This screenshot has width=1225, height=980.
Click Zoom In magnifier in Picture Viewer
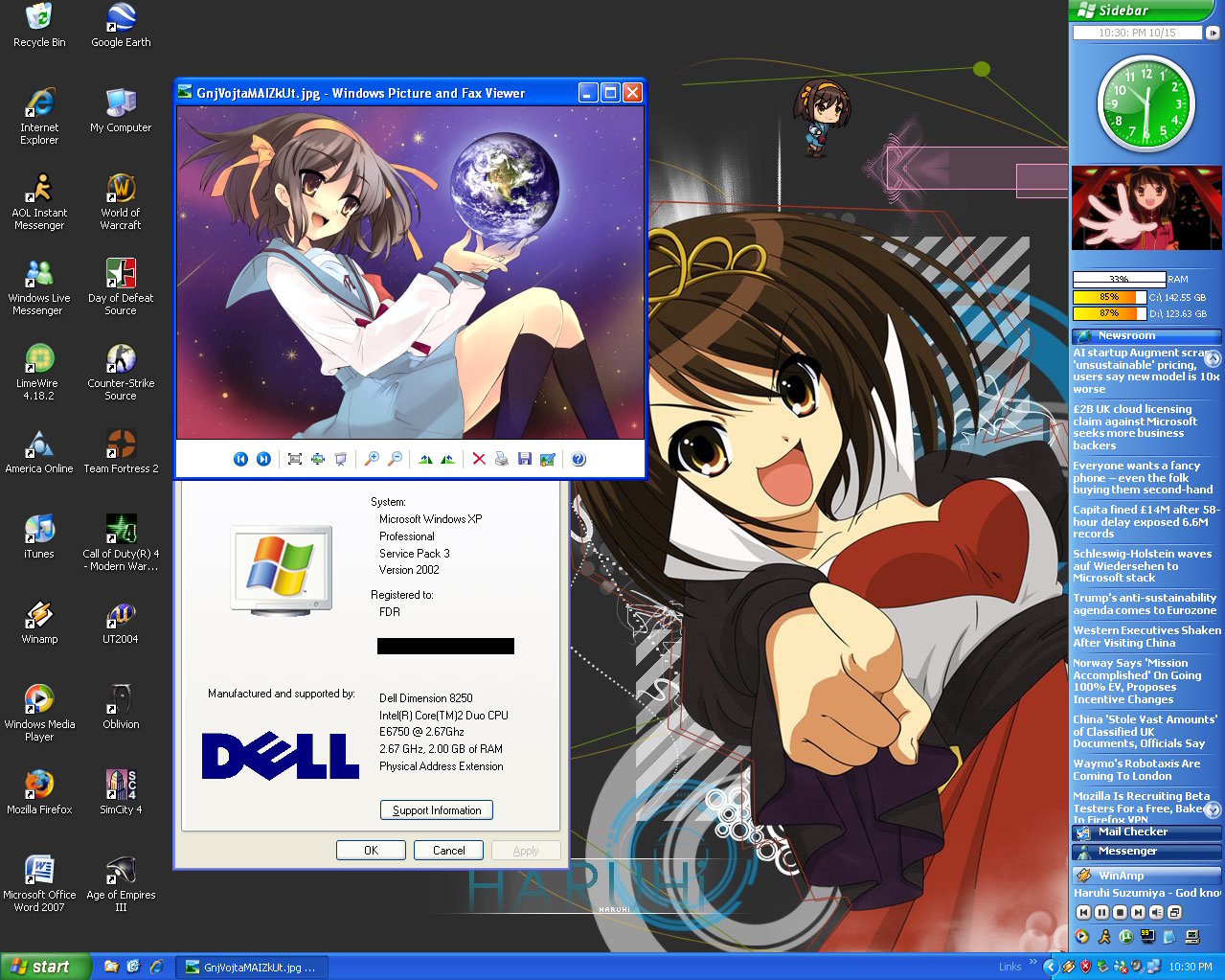point(372,459)
